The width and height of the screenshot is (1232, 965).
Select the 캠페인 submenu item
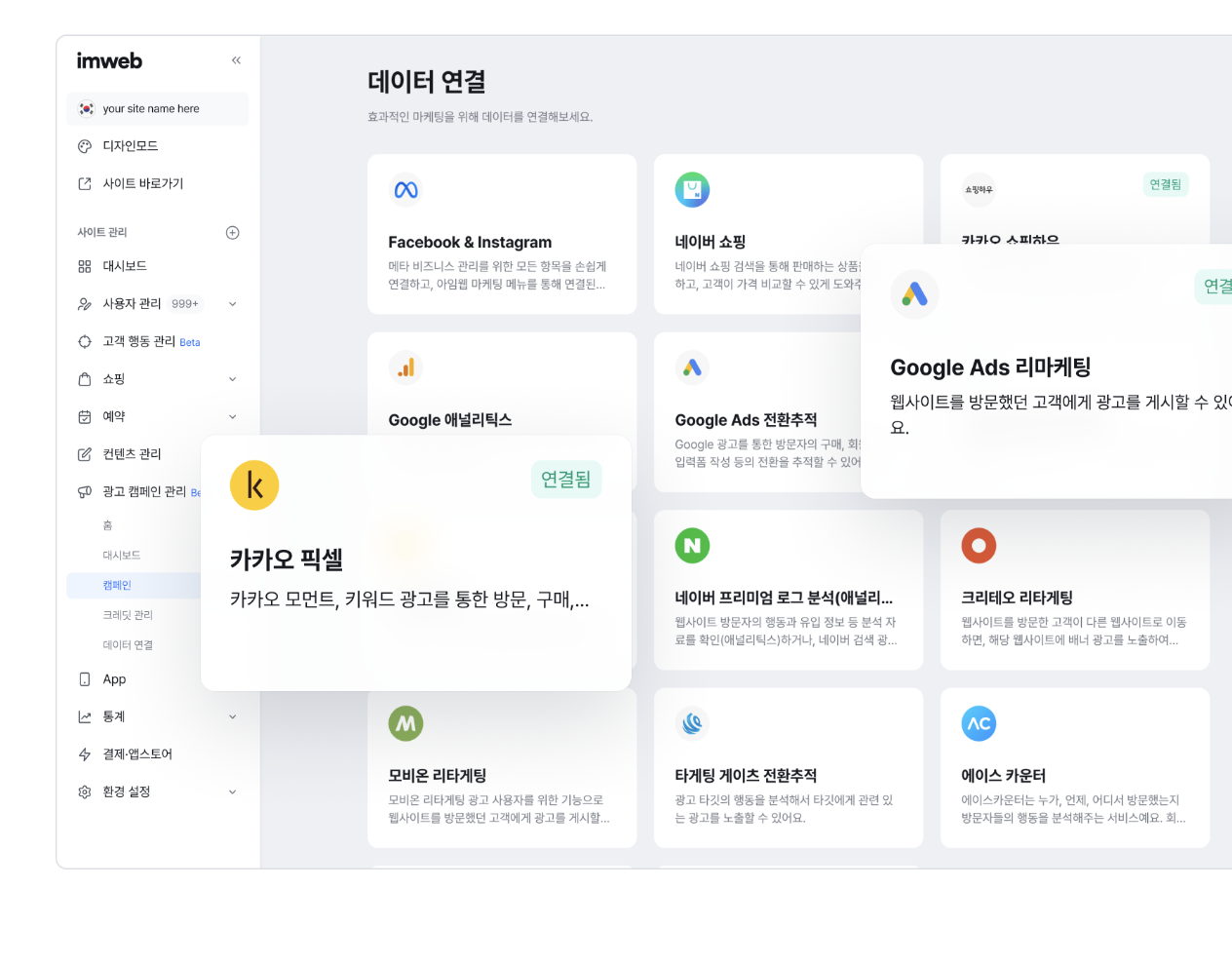[117, 585]
